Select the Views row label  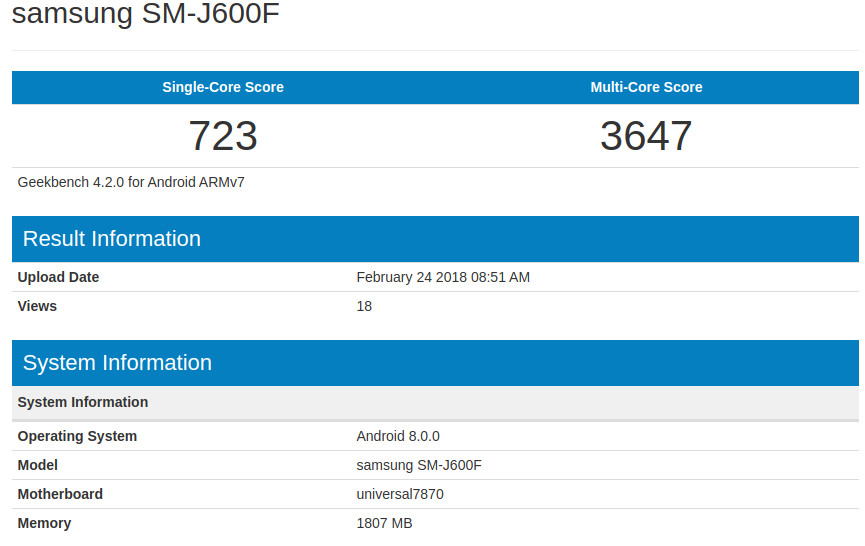pos(37,306)
